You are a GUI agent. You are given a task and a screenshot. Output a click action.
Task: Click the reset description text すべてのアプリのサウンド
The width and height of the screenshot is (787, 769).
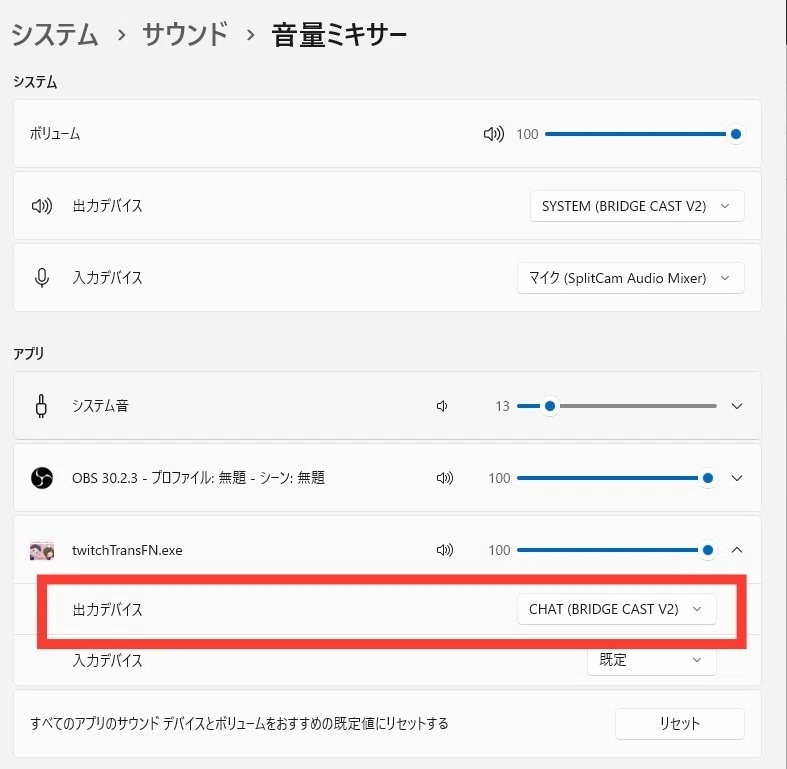click(239, 723)
